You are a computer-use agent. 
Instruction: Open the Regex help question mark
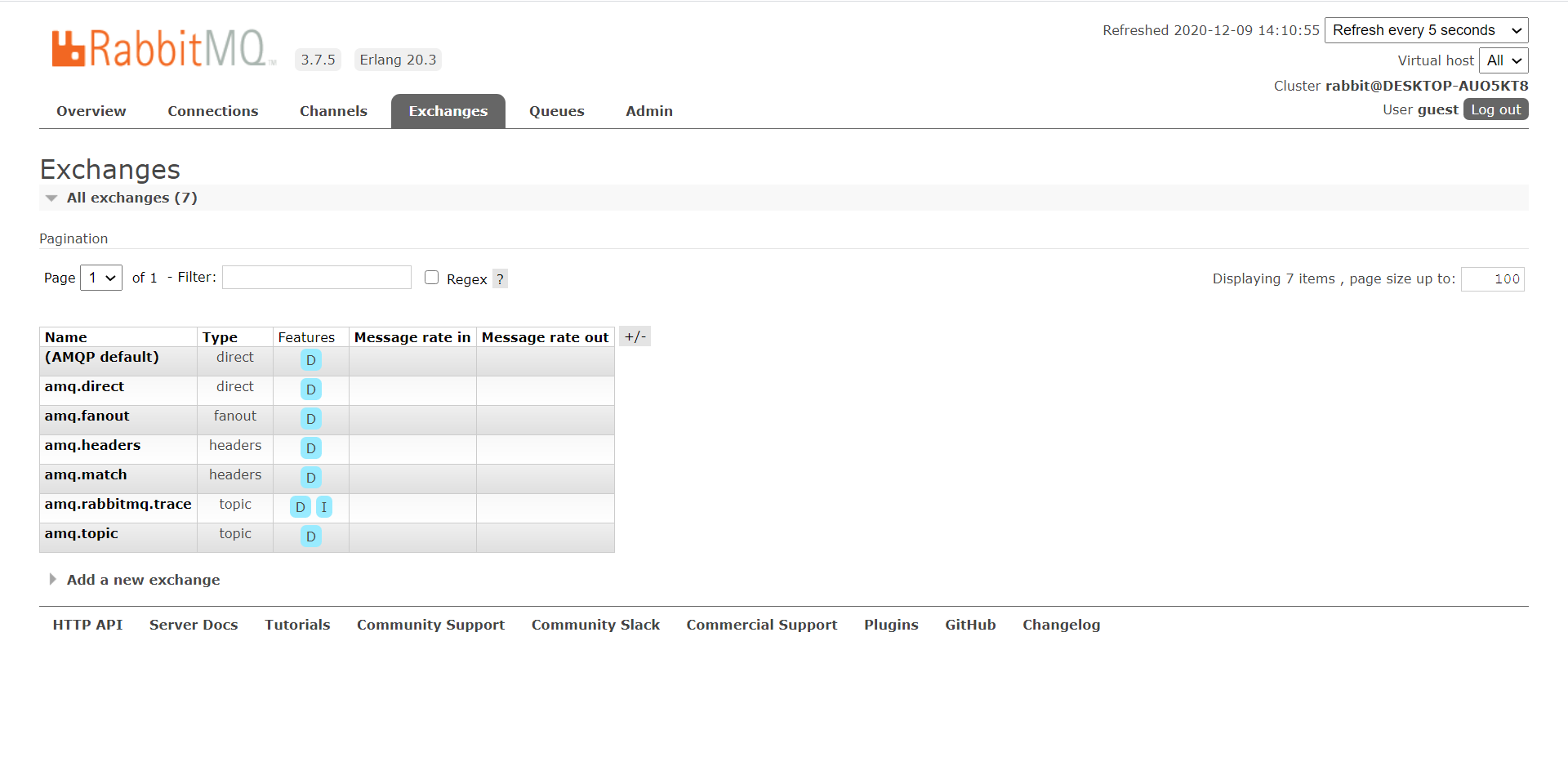pos(501,279)
